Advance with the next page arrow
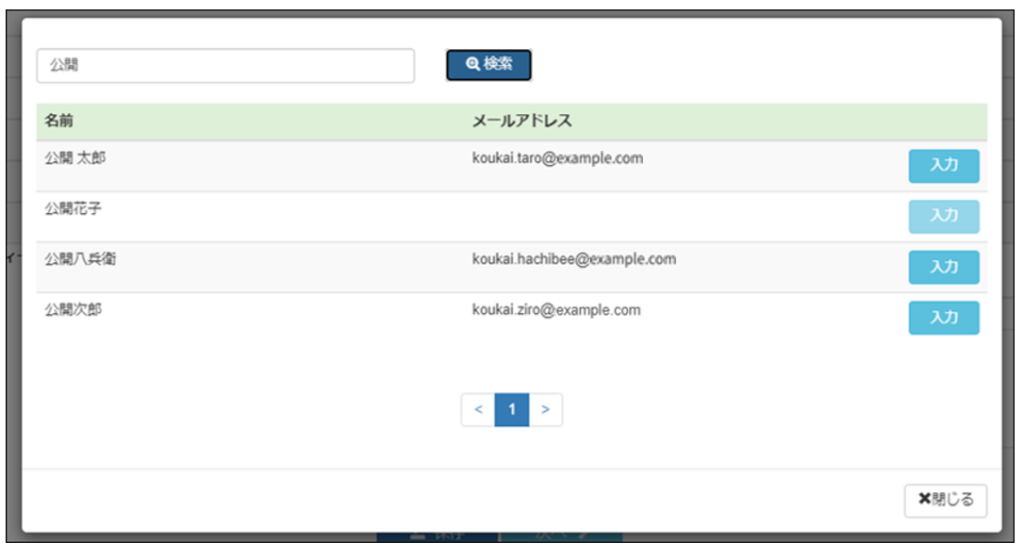This screenshot has height=558, width=1024. [545, 409]
